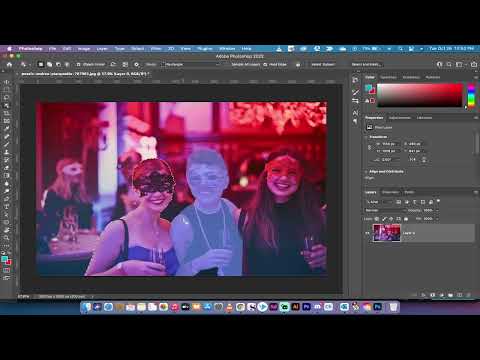The height and width of the screenshot is (360, 480).
Task: Open the Opacity dropdown arrow
Action: coord(437,210)
